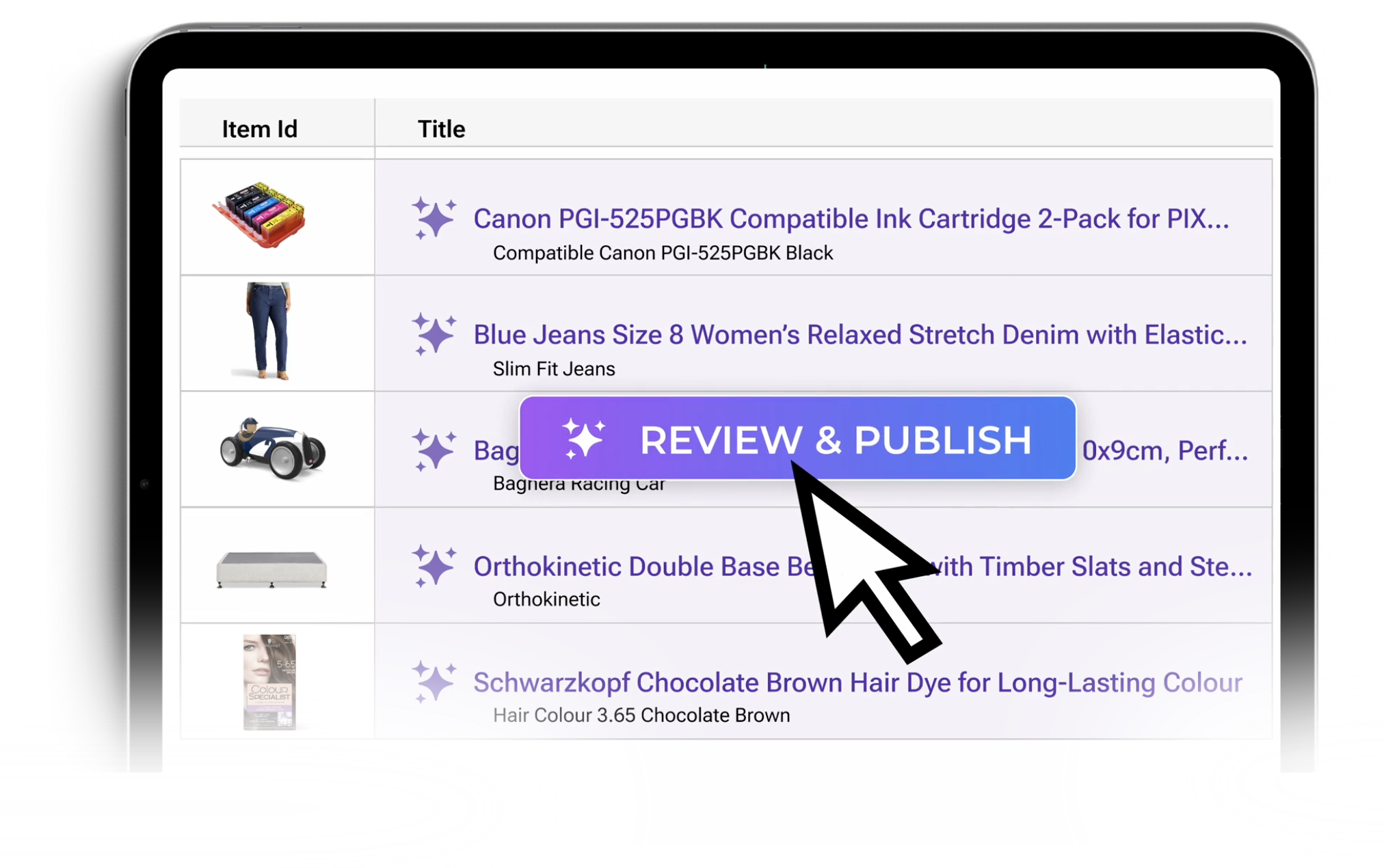Viewport: 1384px width, 868px height.
Task: Open the toy racing car product thumbnail
Action: pos(272,448)
